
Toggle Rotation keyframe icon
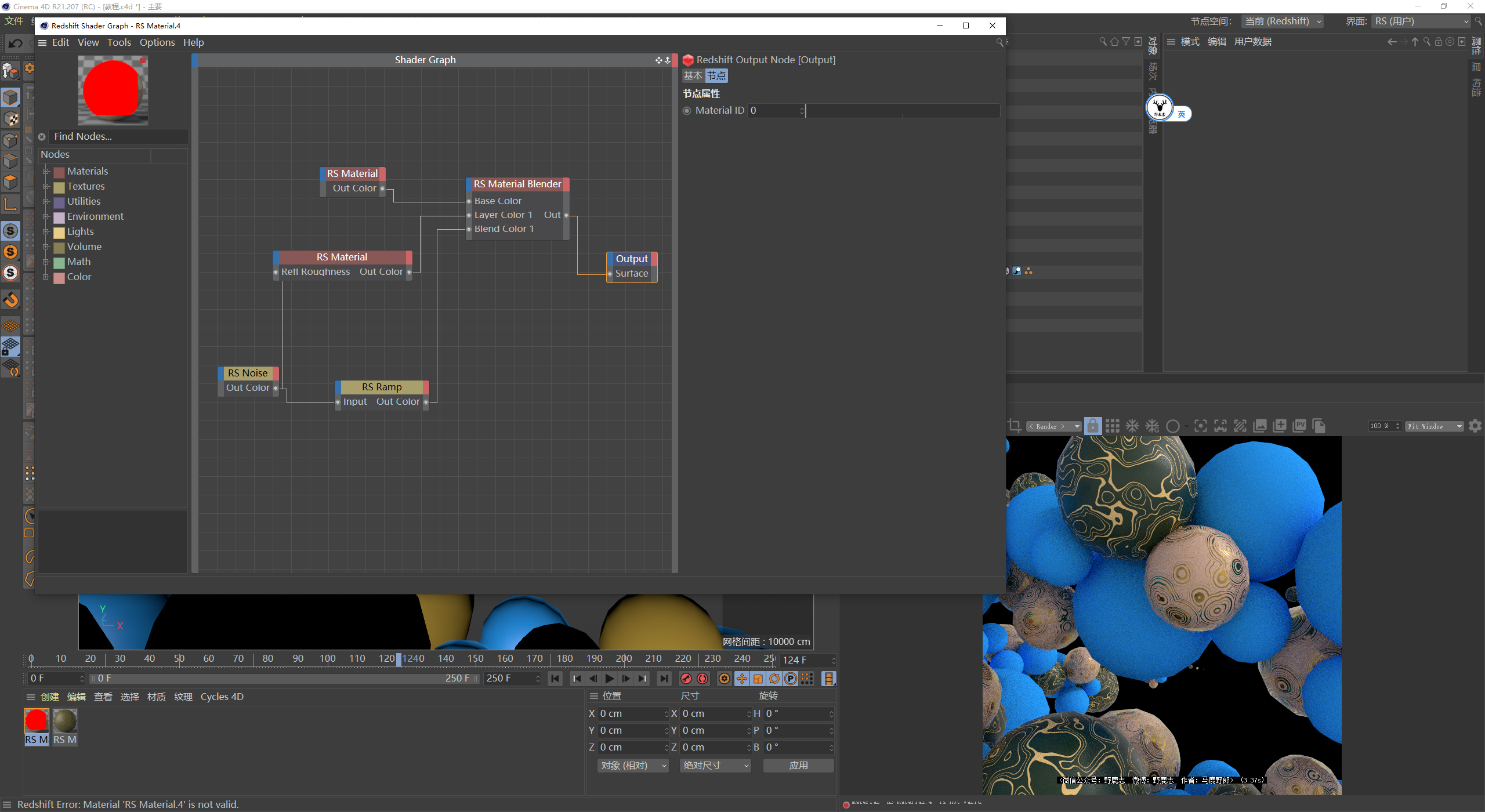tap(774, 679)
